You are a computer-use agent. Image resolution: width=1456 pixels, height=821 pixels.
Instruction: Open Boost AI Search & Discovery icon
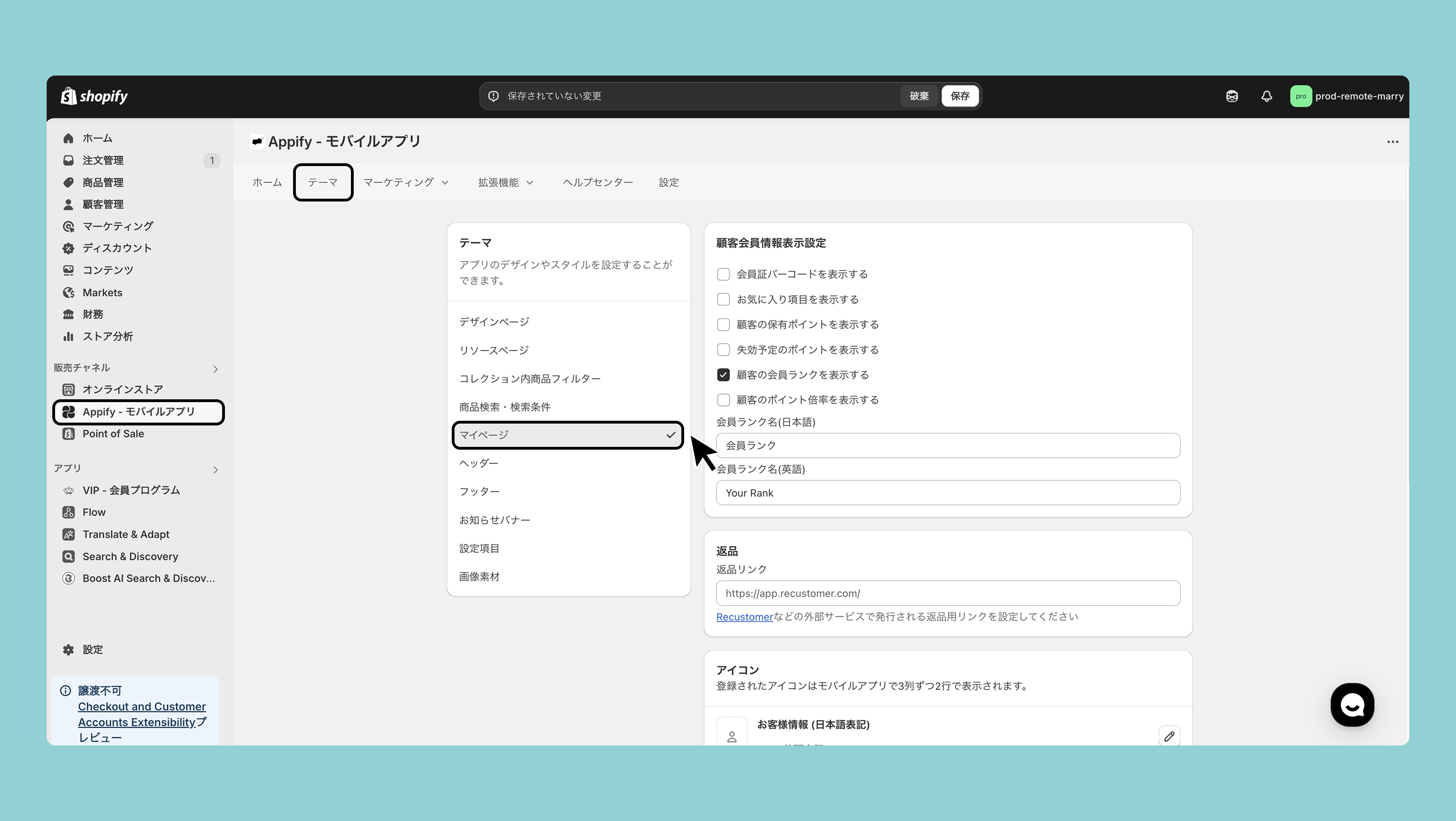tap(69, 578)
